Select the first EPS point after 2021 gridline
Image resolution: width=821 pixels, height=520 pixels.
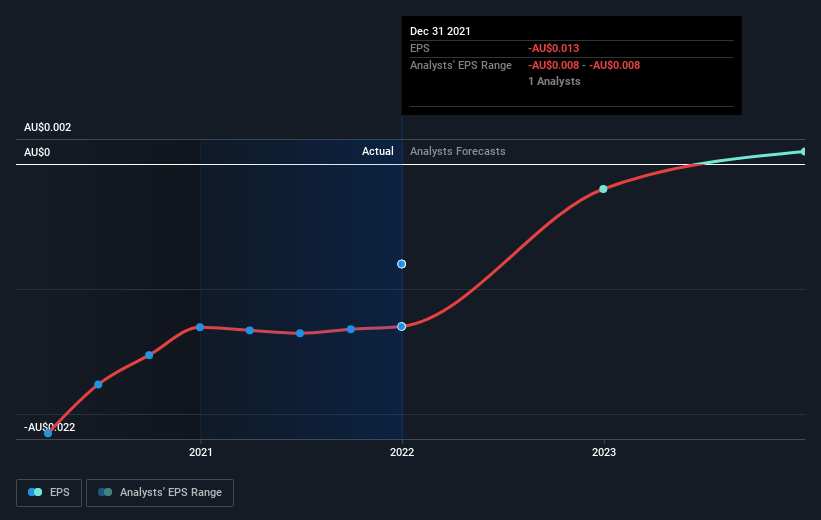click(x=250, y=330)
